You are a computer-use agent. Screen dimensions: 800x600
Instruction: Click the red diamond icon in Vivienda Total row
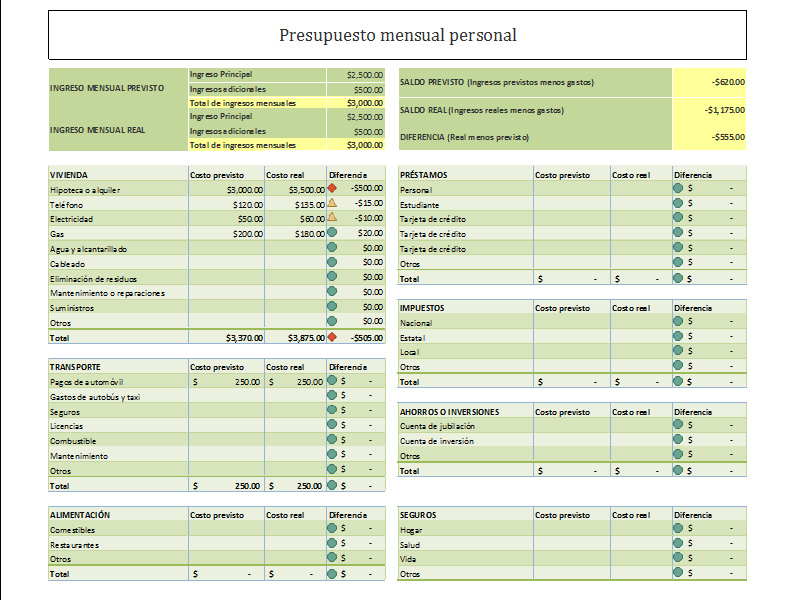[332, 337]
